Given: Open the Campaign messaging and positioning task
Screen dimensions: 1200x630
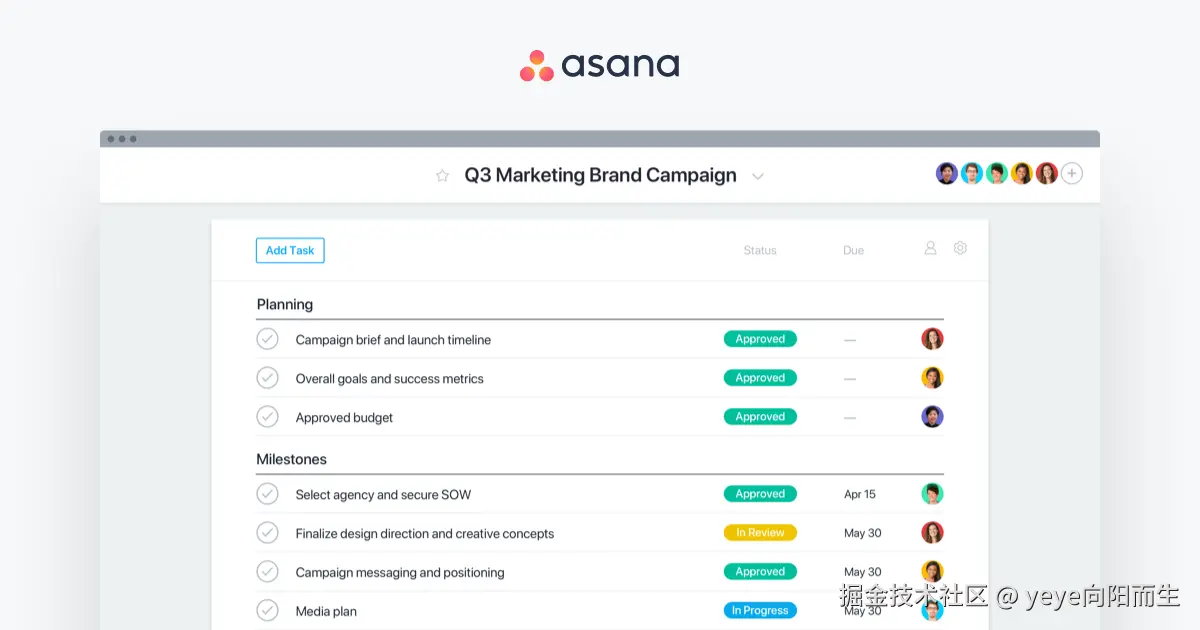Looking at the screenshot, I should 399,573.
